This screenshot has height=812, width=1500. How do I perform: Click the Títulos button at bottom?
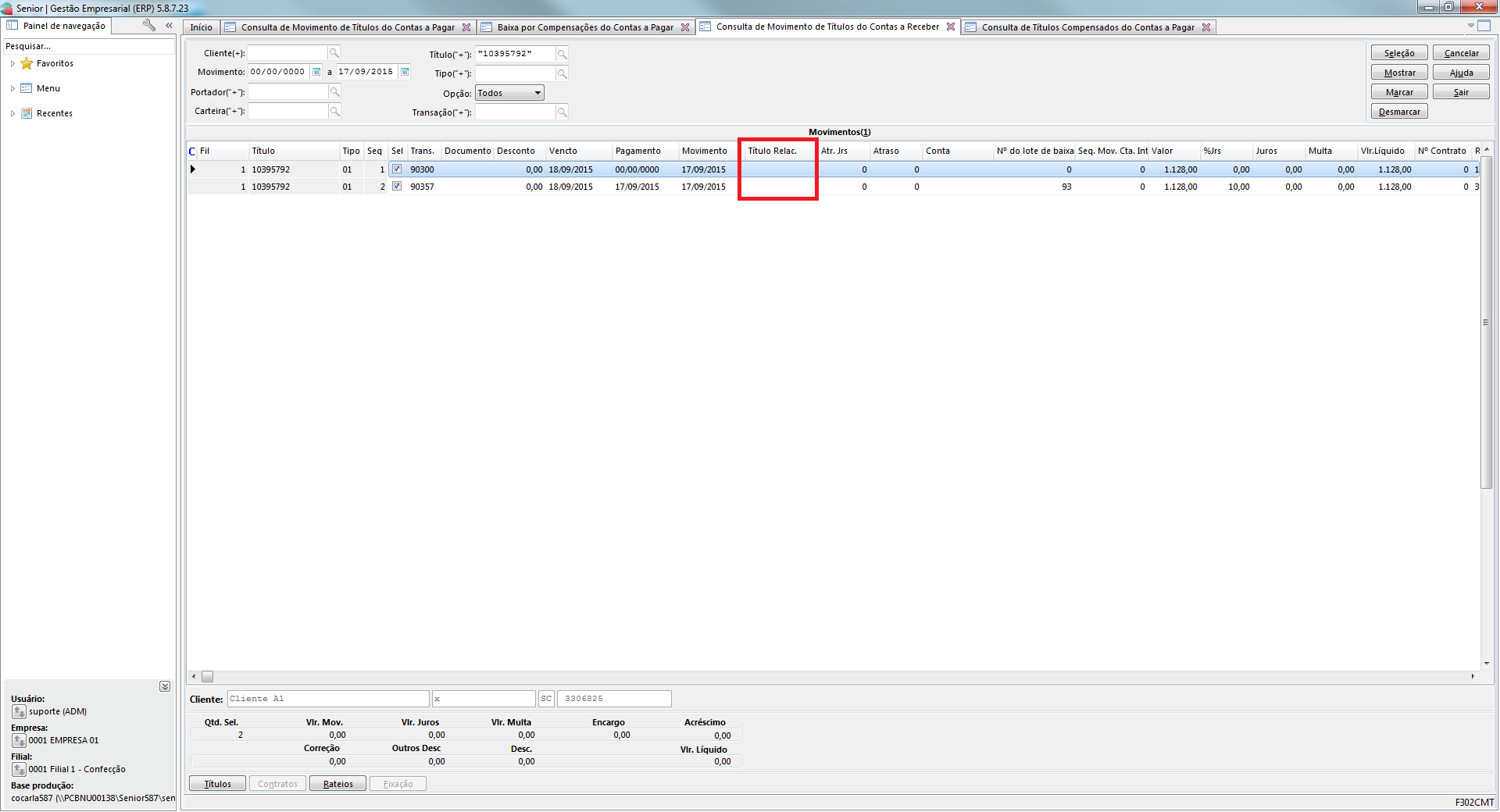[217, 784]
